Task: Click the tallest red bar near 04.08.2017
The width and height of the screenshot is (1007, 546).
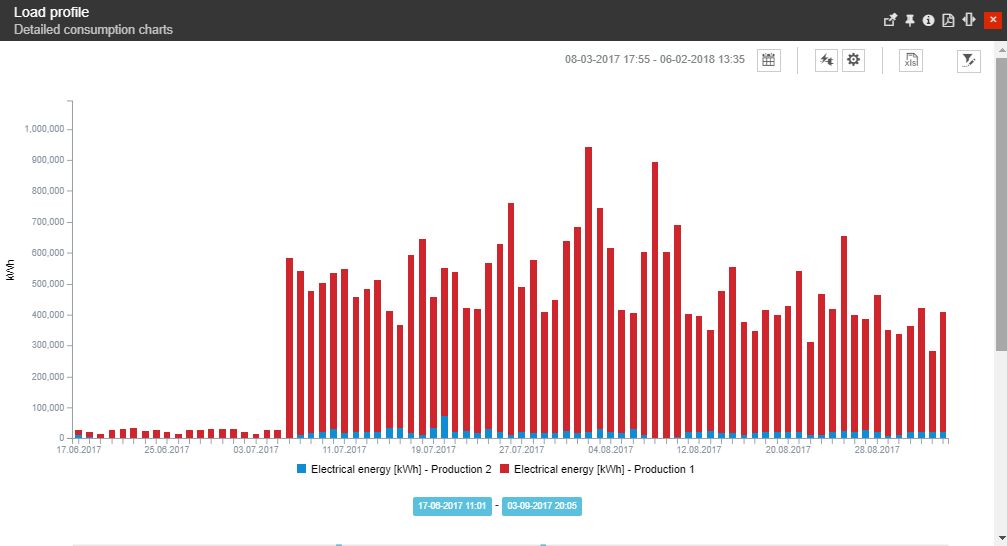Action: [x=588, y=290]
